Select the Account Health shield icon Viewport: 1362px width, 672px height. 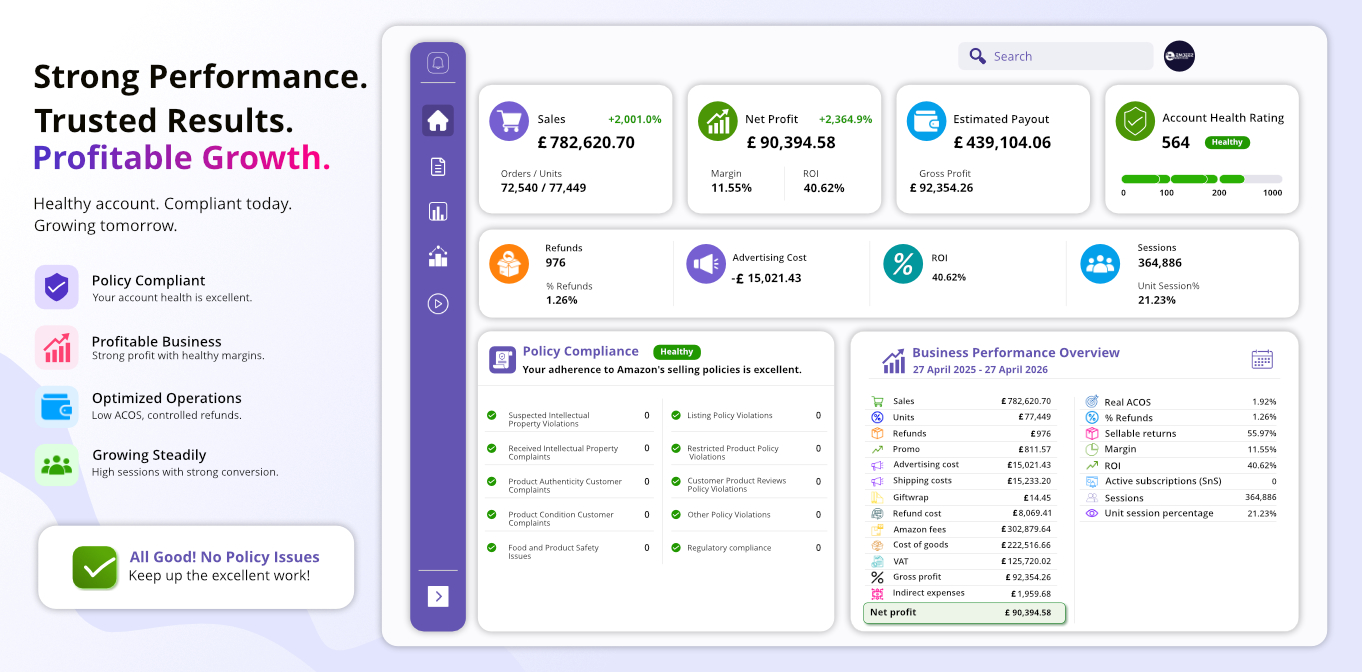point(1135,121)
